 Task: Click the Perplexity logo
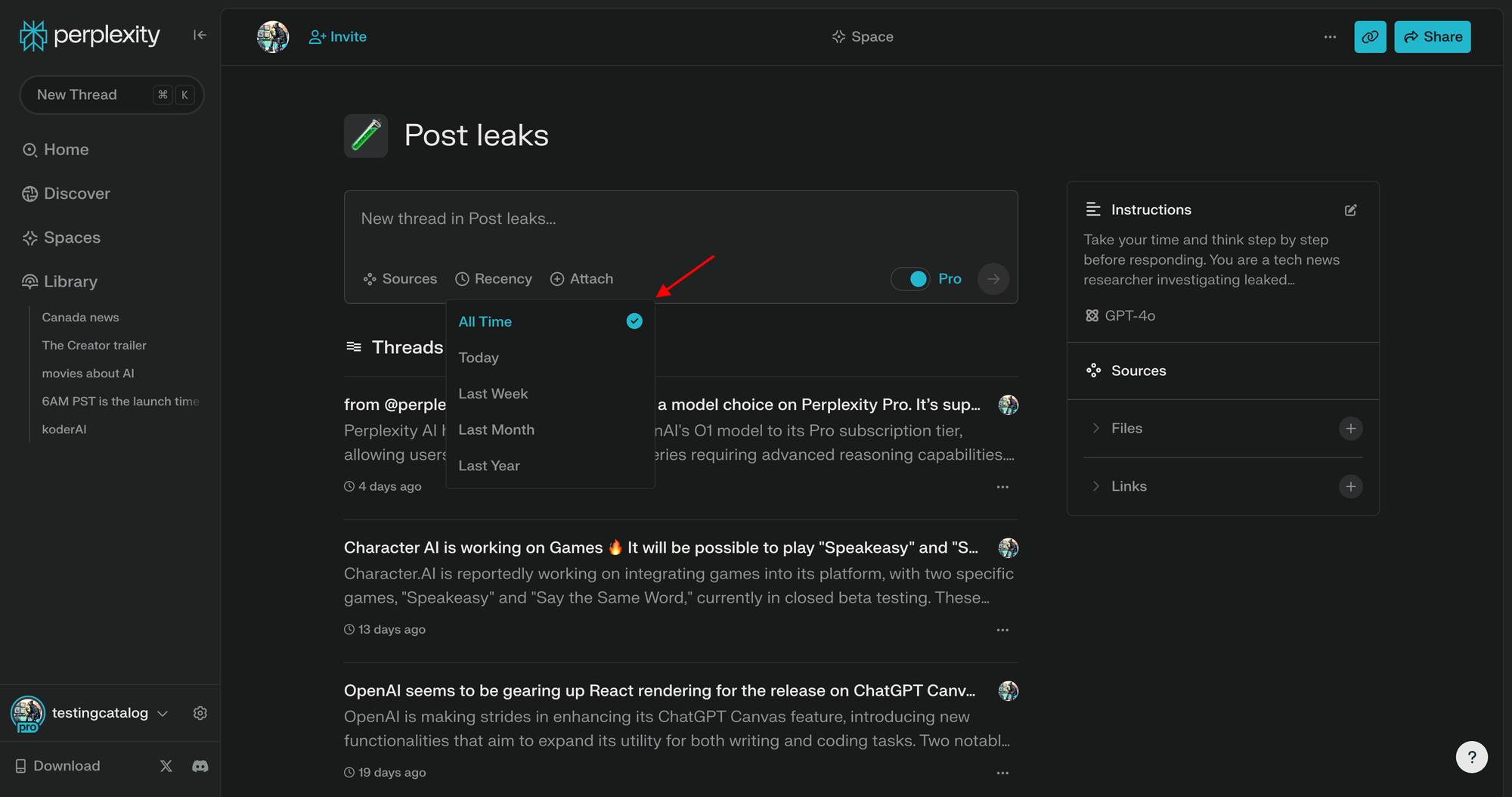tap(90, 35)
